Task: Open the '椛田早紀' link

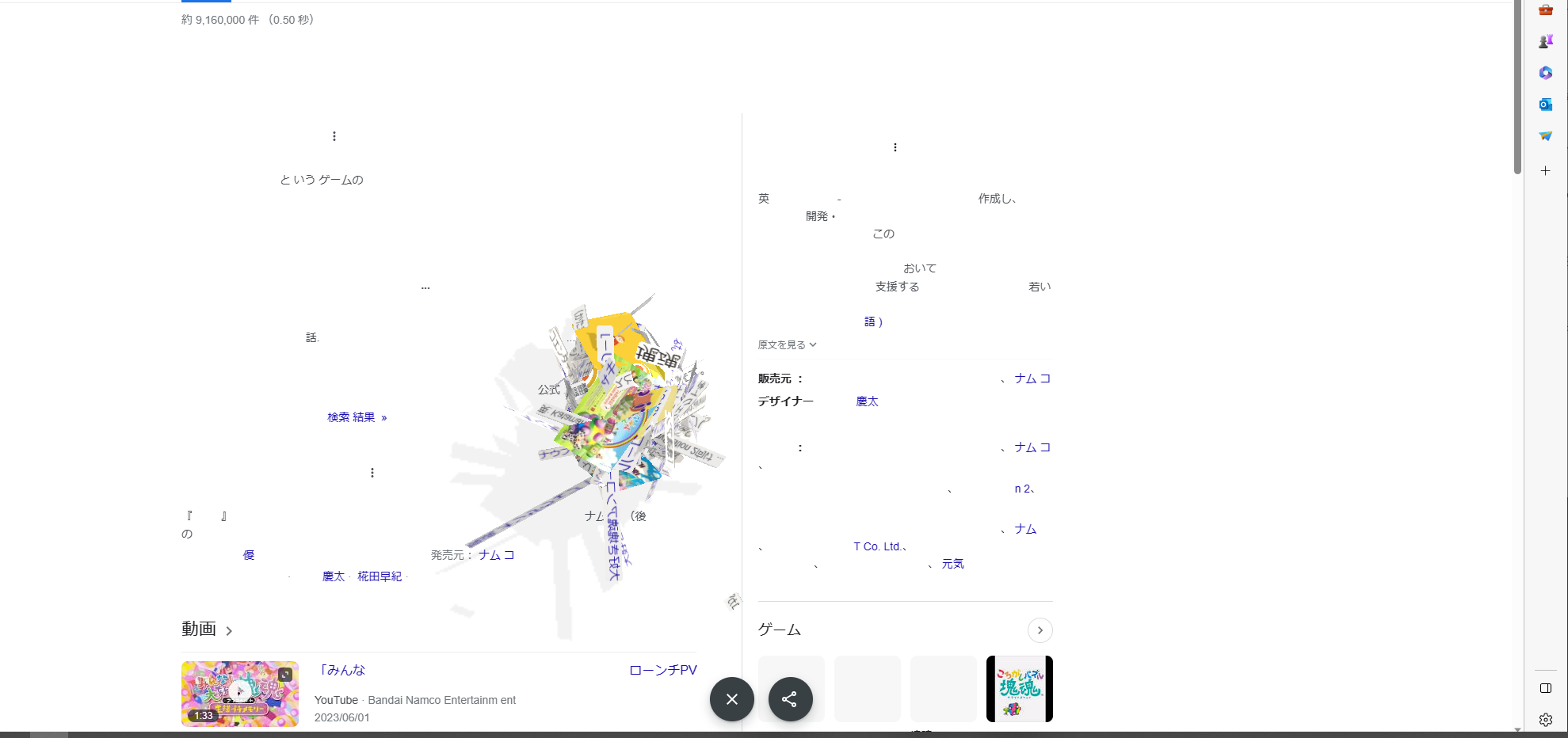Action: (x=380, y=576)
